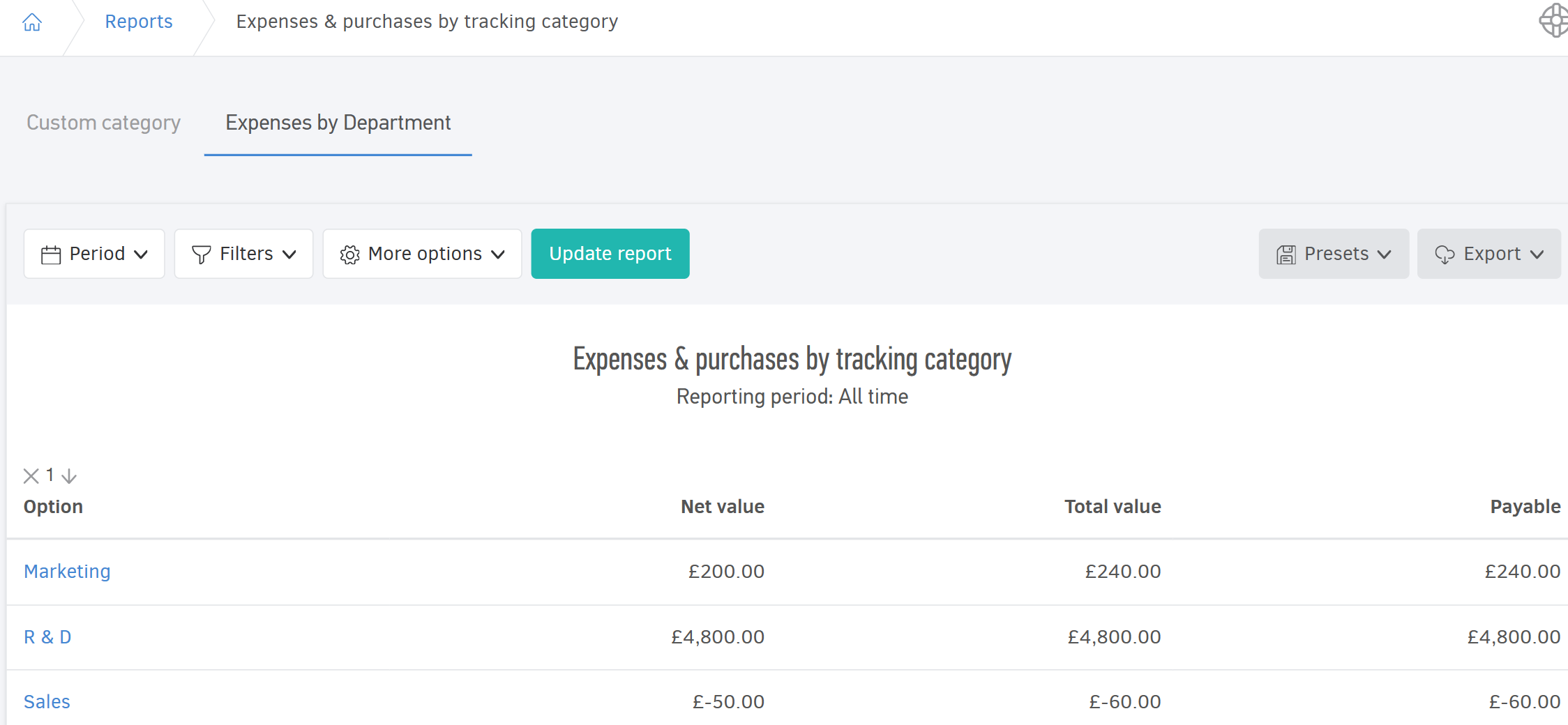Screen dimensions: 1568x725
Task: Expand the Filters dropdown chevron
Action: coord(289,254)
